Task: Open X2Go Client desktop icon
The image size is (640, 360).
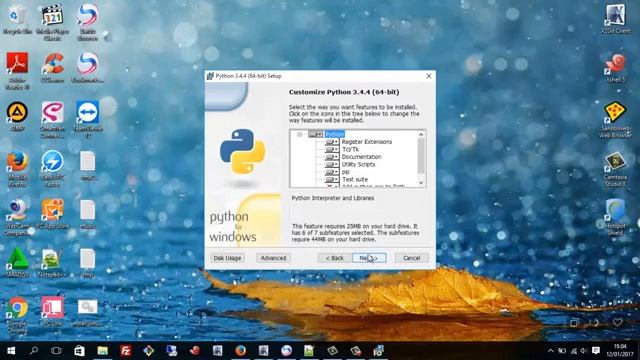Action: 616,19
